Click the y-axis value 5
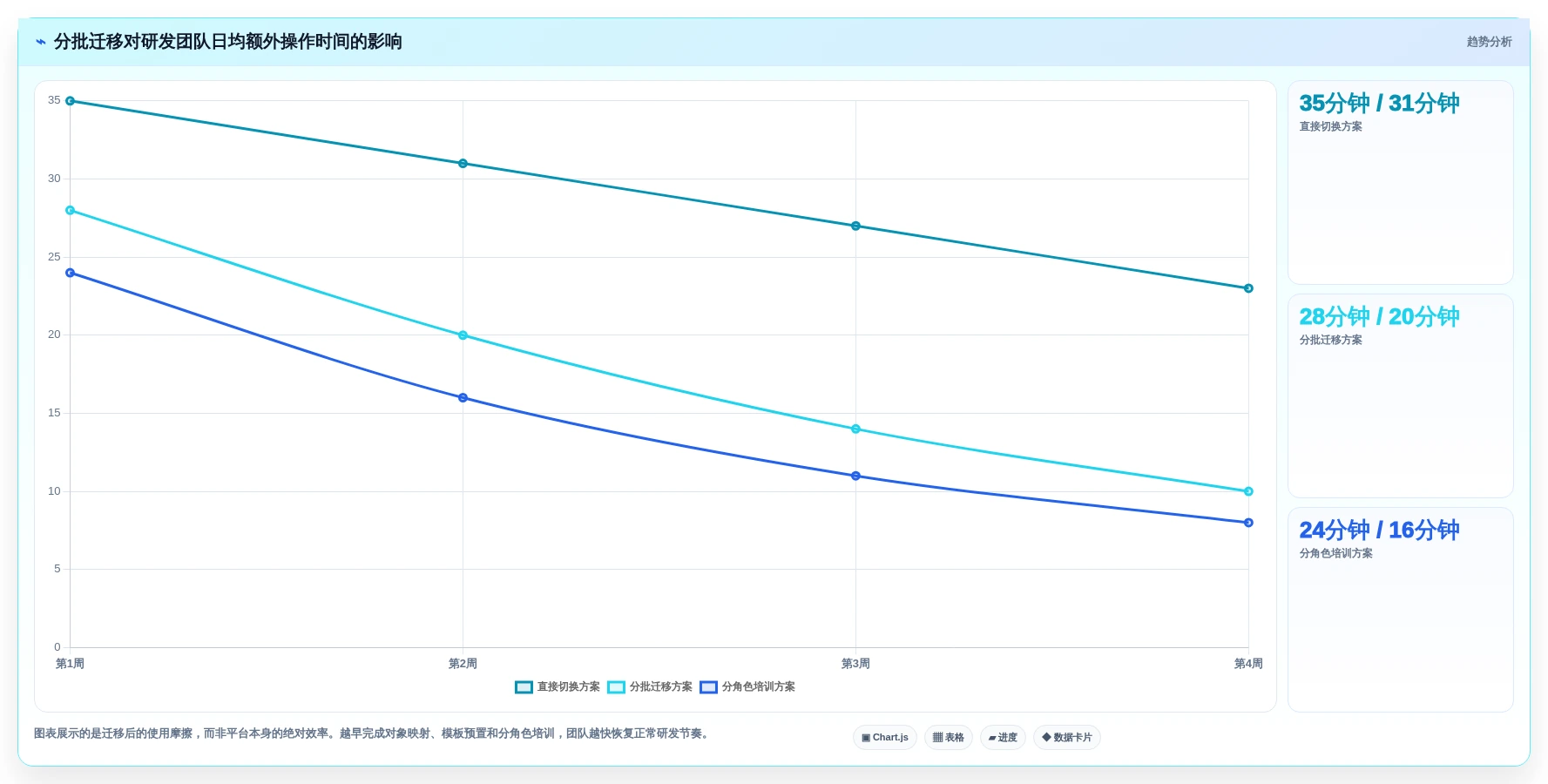The width and height of the screenshot is (1548, 784). [57, 569]
